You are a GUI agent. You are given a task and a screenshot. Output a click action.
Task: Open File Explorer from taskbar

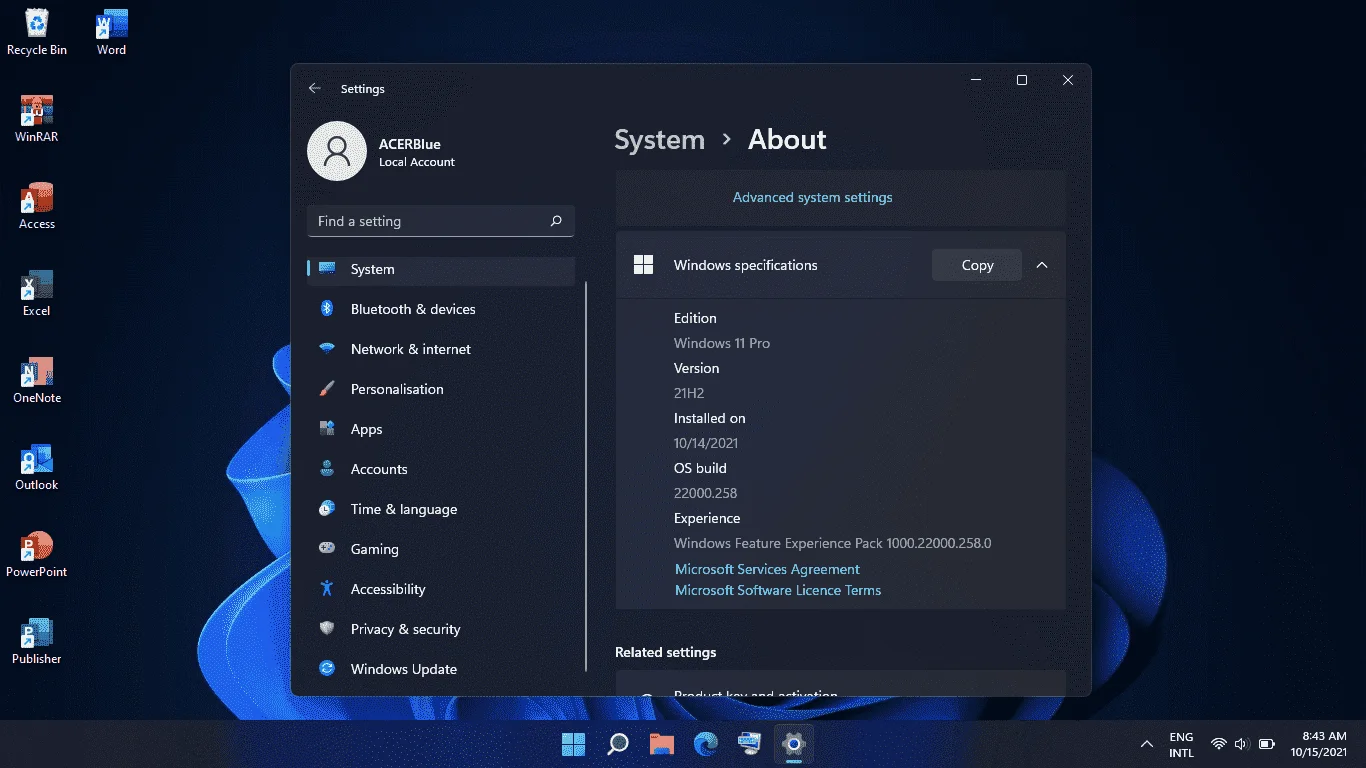[x=662, y=743]
